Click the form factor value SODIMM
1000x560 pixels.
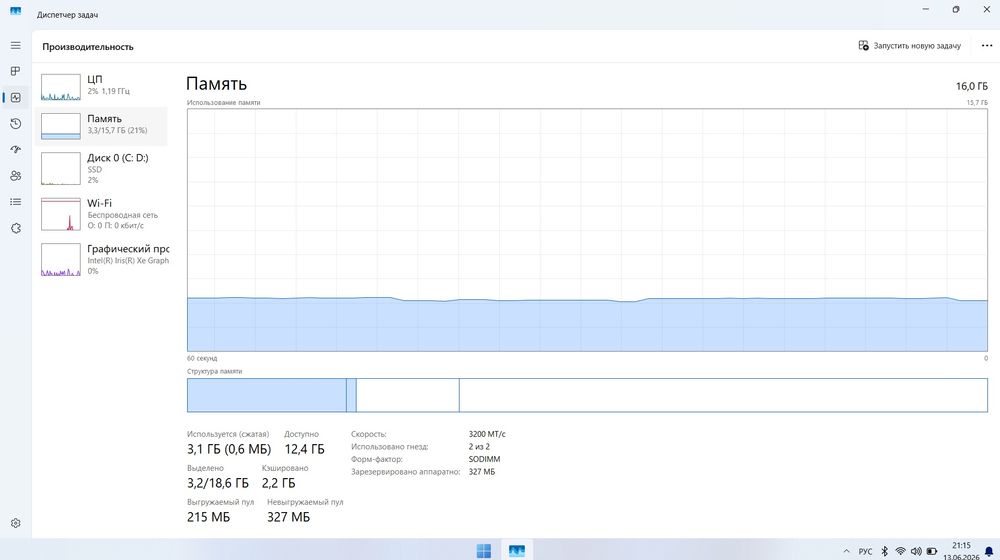coord(484,459)
